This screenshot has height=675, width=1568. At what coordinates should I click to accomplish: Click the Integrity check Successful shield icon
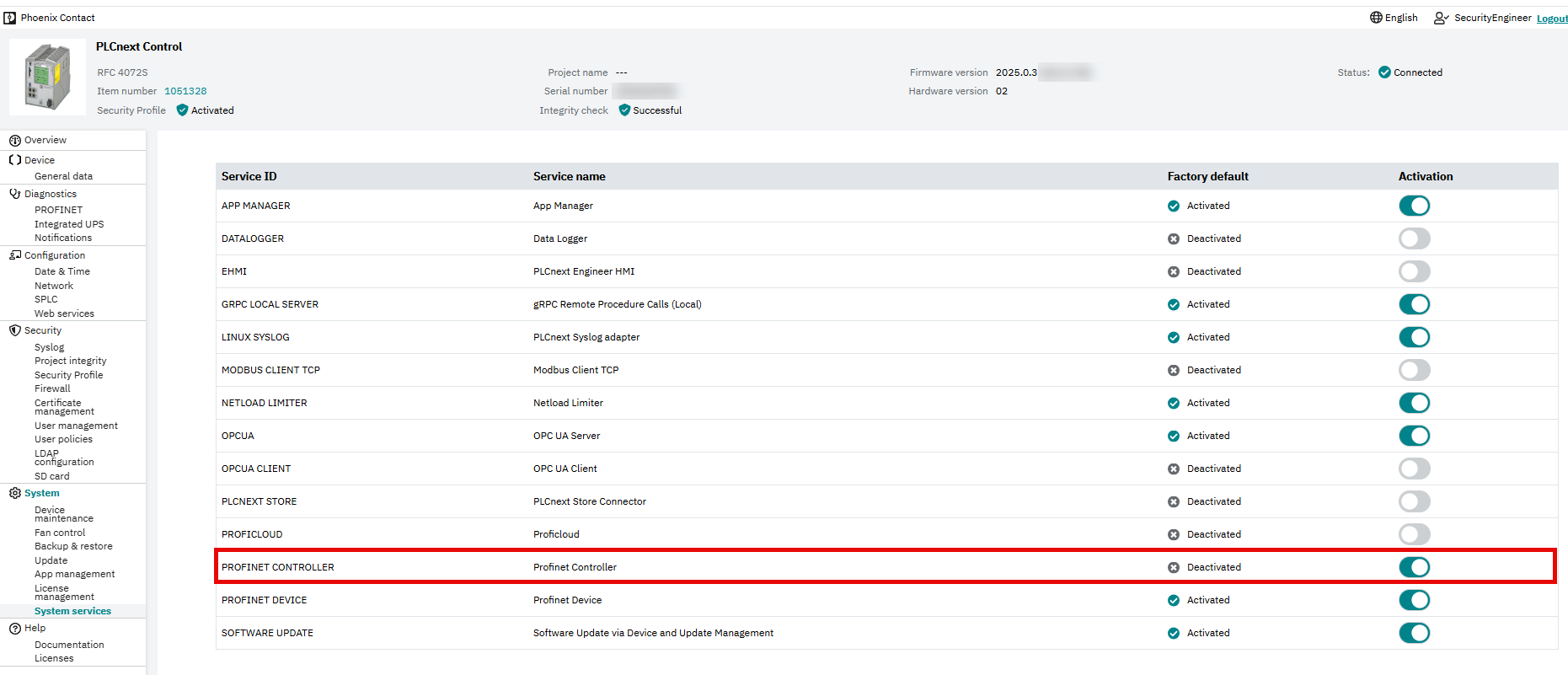click(x=624, y=110)
